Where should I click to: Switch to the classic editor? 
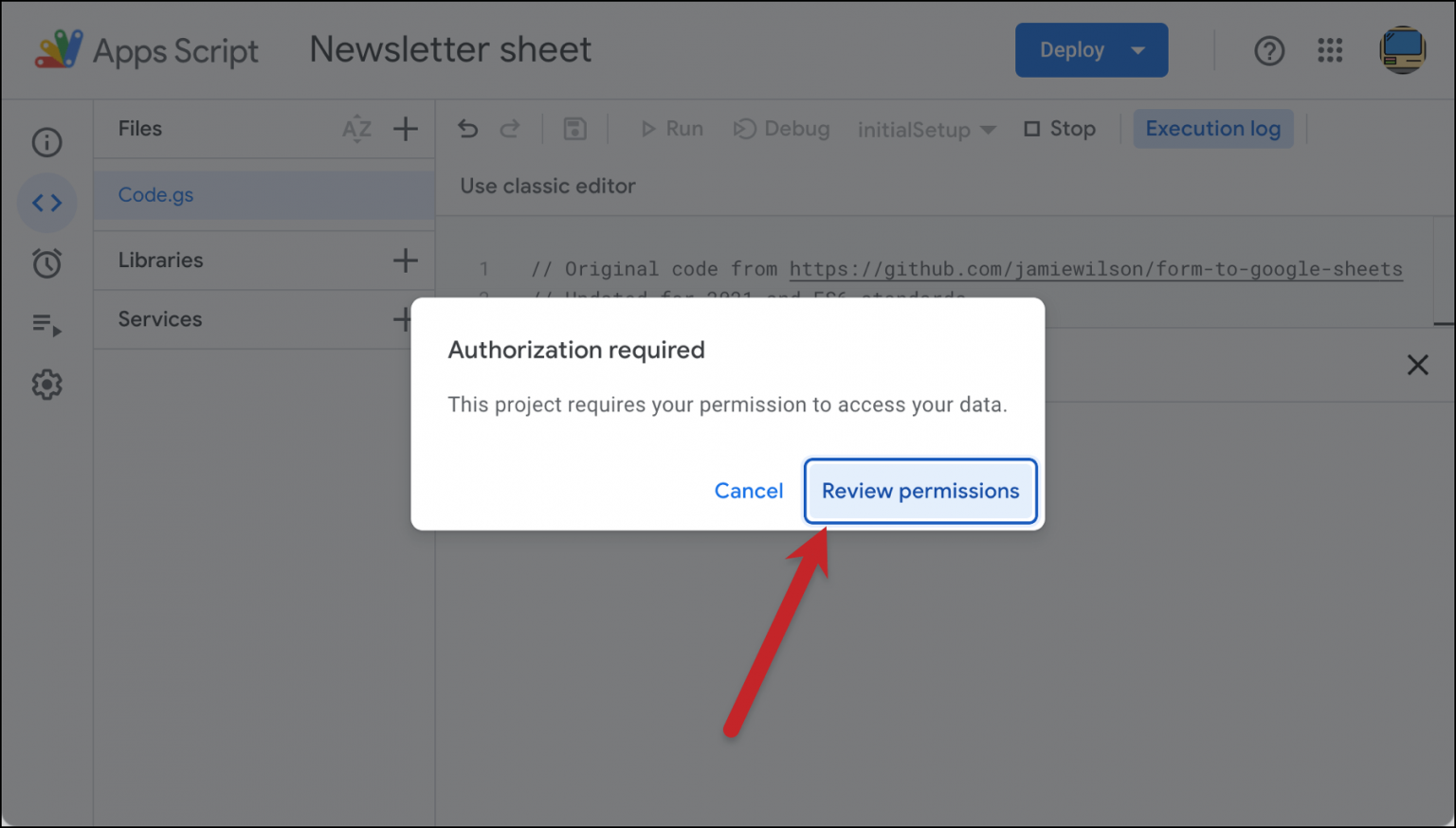pos(547,186)
